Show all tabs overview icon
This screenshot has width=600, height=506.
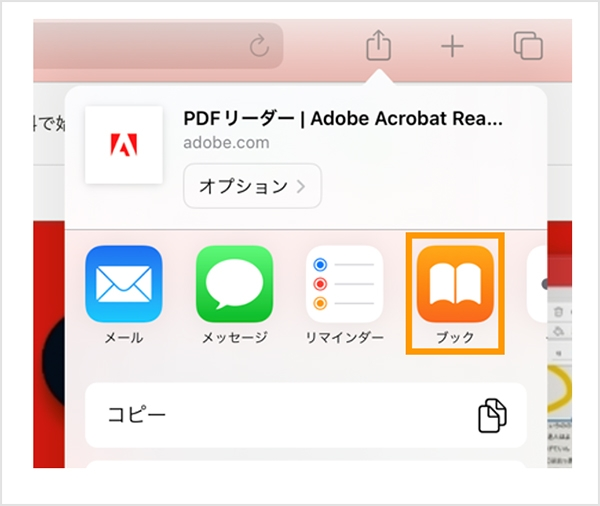(x=528, y=46)
